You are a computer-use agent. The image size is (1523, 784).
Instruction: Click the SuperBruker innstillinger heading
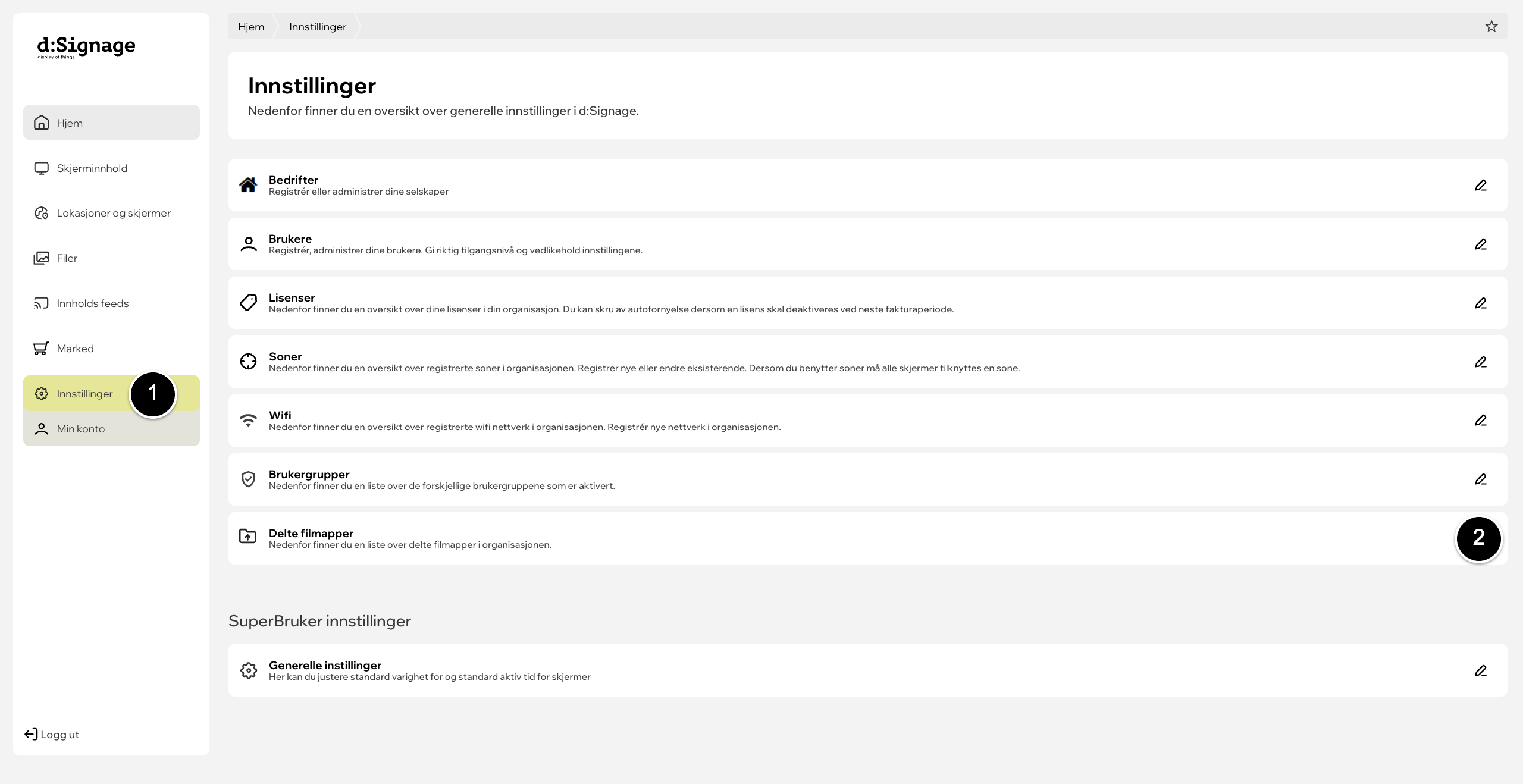tap(319, 621)
